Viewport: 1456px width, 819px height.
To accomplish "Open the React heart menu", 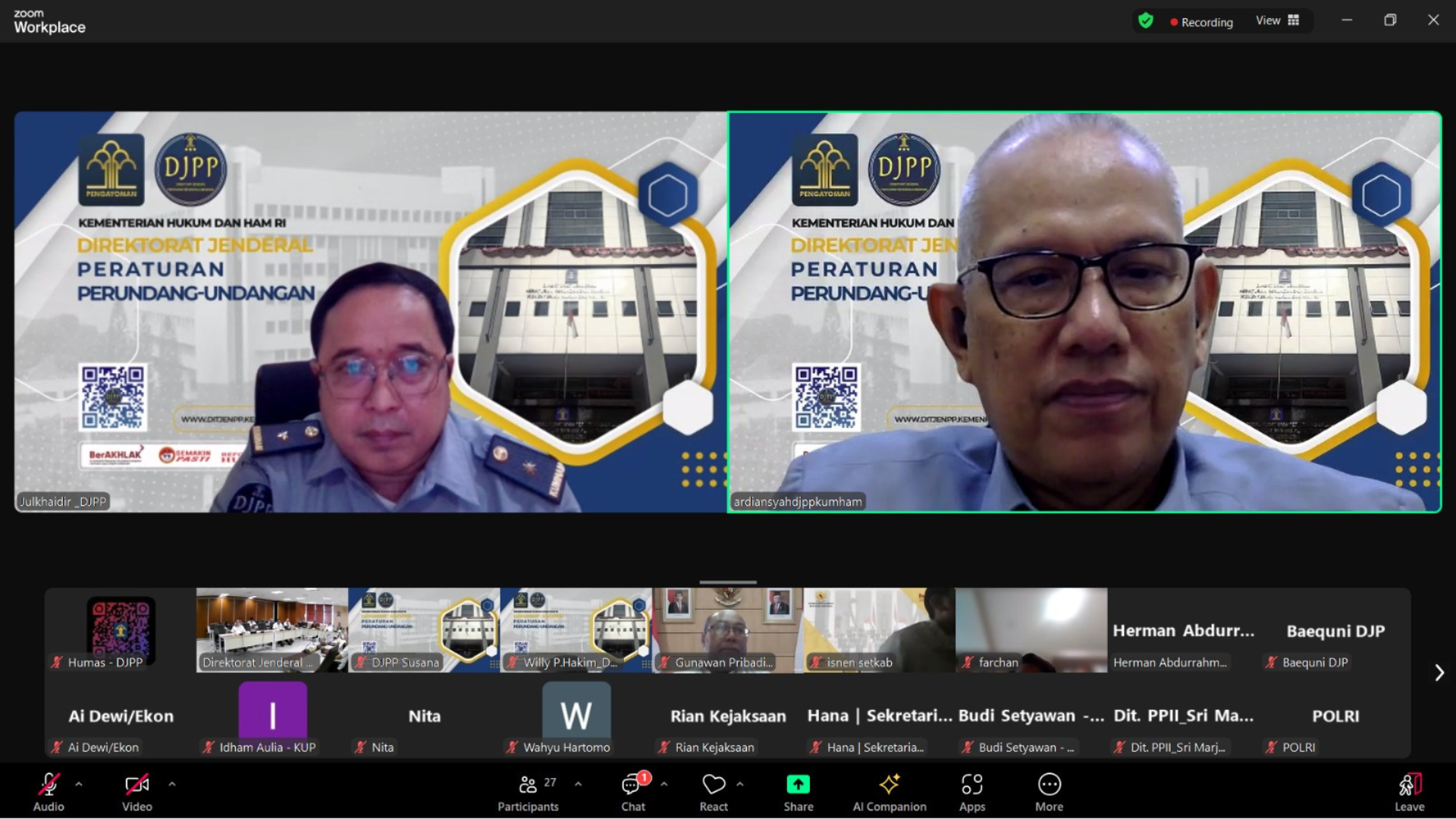I will [714, 792].
